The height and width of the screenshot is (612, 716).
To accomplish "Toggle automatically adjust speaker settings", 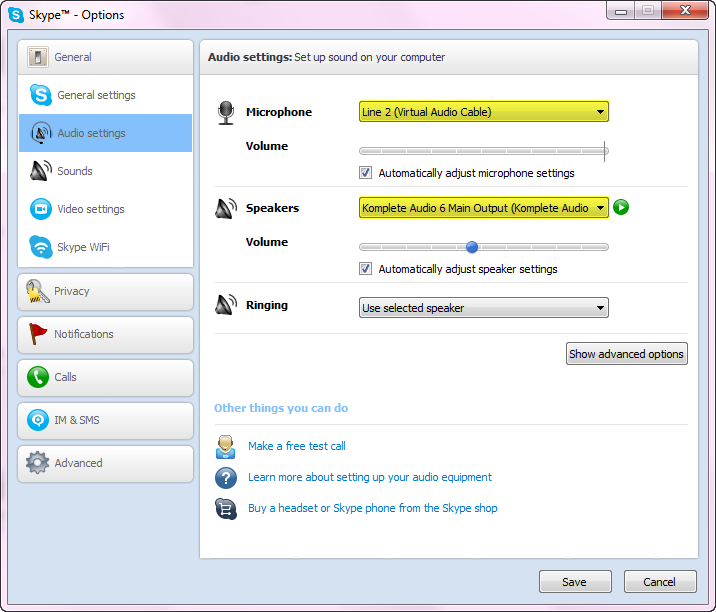I will [x=365, y=269].
